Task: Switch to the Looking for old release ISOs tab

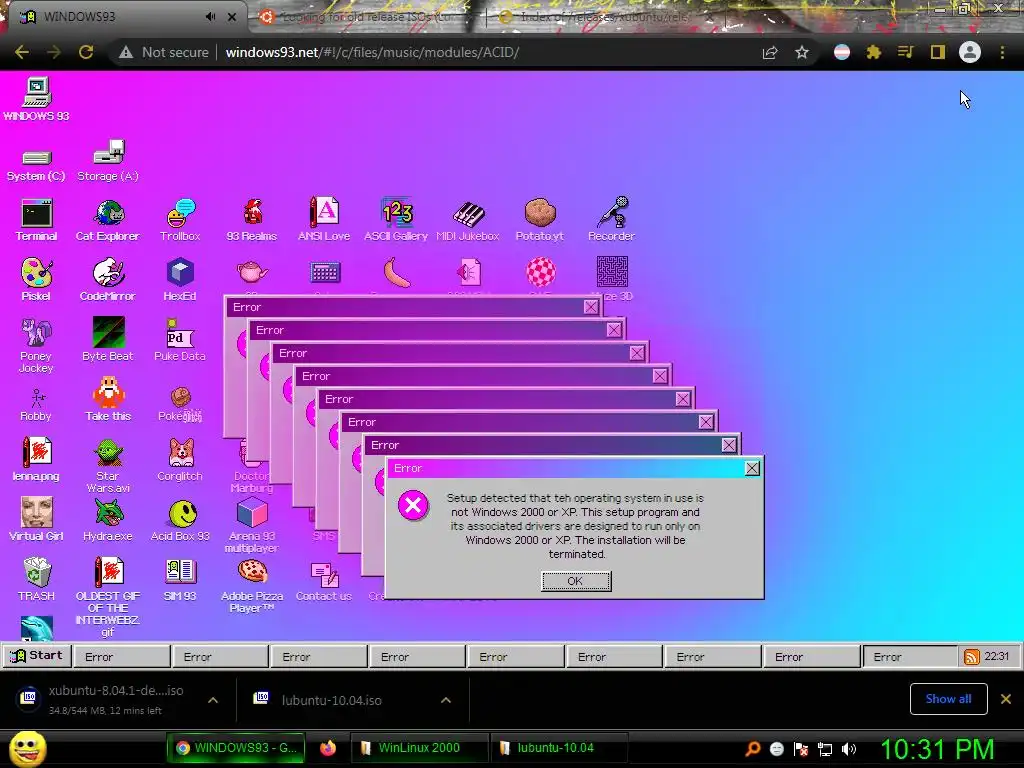Action: 366,17
